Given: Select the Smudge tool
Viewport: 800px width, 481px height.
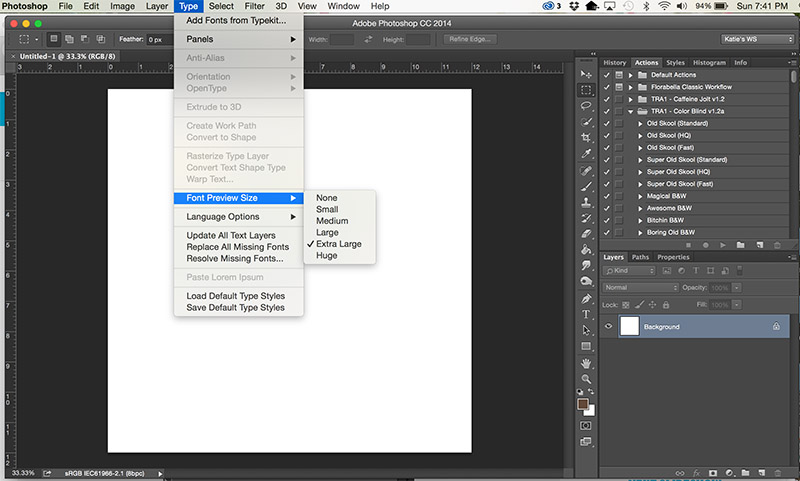Looking at the screenshot, I should coord(586,266).
